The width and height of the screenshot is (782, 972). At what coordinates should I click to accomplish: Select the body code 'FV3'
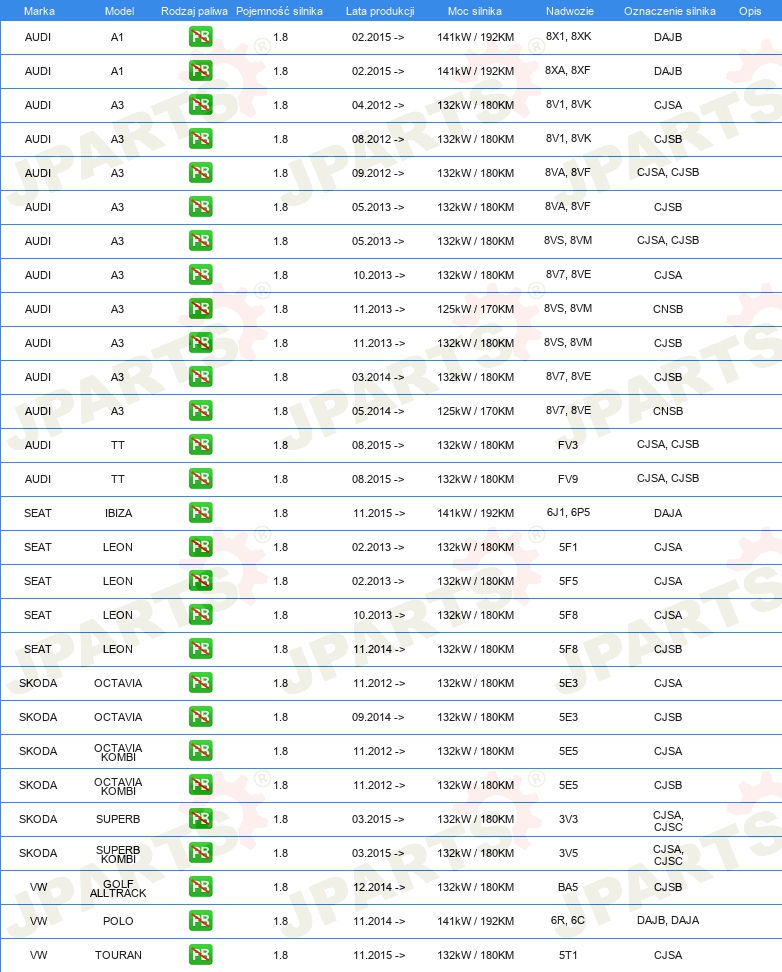[568, 445]
